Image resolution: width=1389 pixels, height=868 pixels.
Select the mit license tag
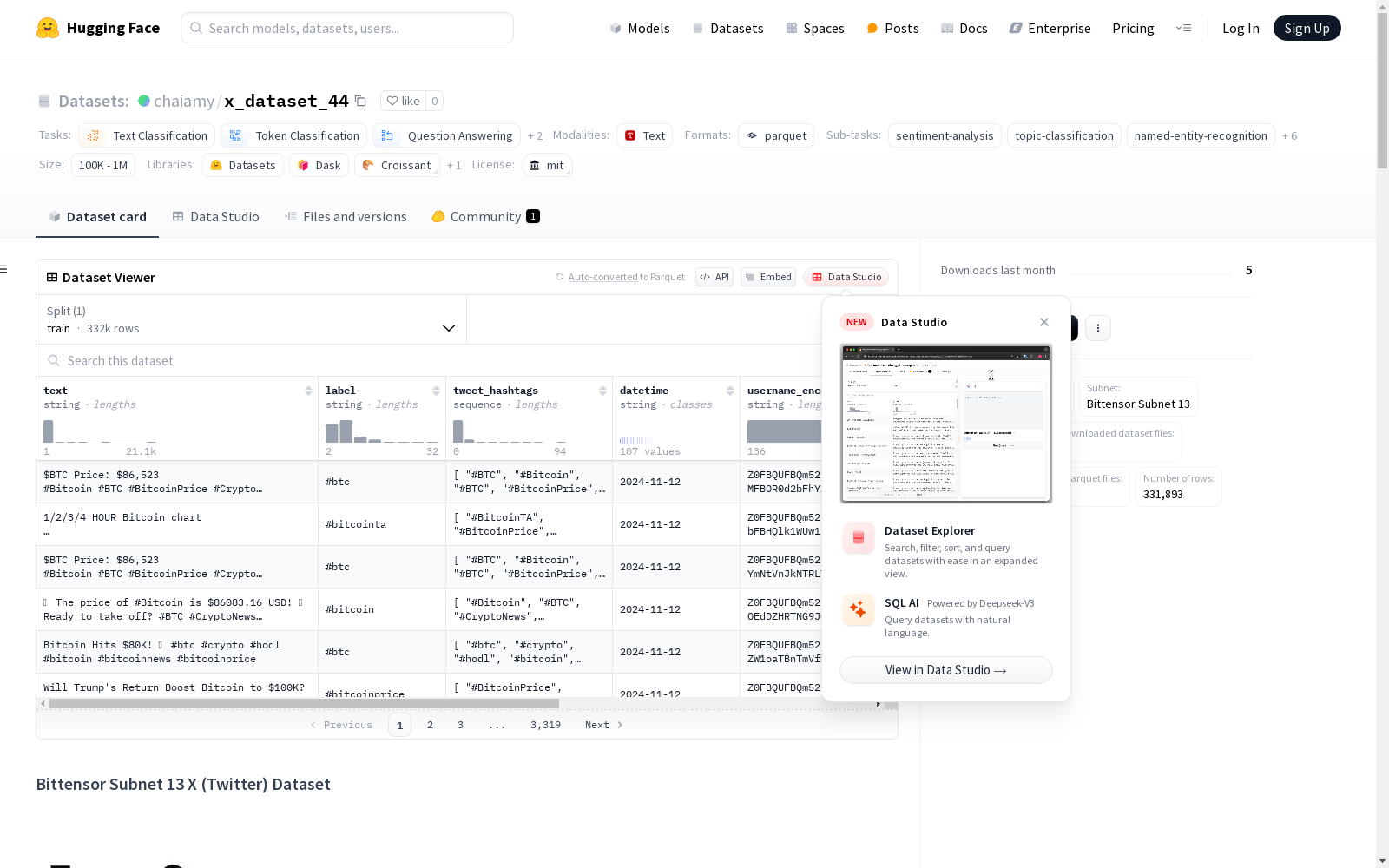(547, 165)
